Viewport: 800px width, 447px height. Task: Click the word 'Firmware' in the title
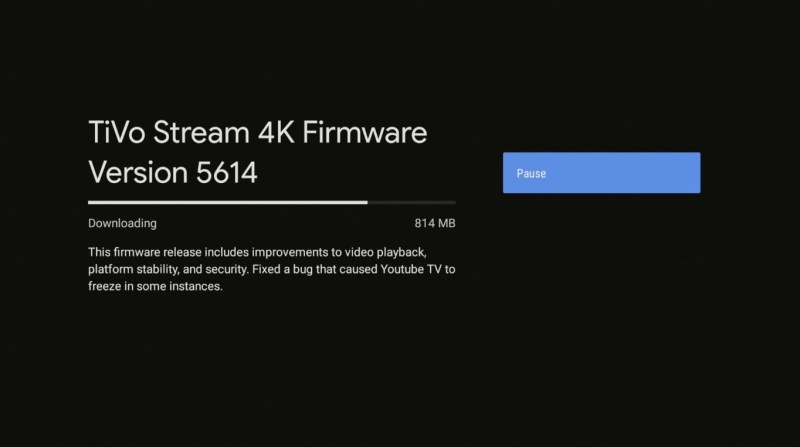pyautogui.click(x=365, y=133)
